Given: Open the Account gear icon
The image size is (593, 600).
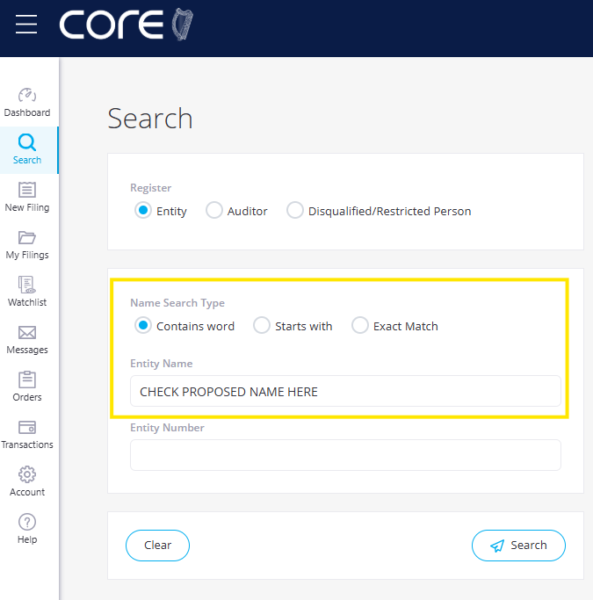Looking at the screenshot, I should [x=27, y=474].
